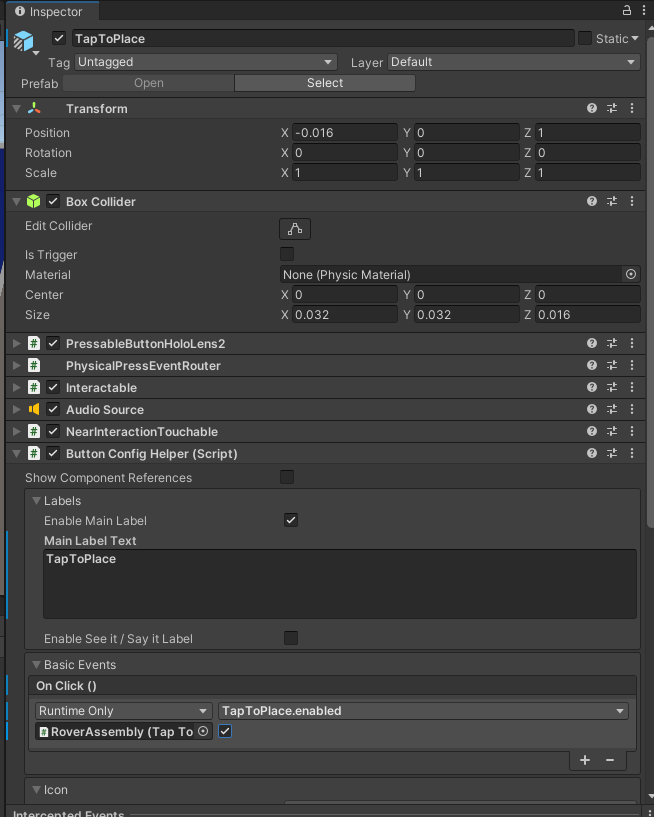Open PhysicalPressEventRouter preset settings icon
Viewport: 654px width, 817px height.
(x=612, y=365)
